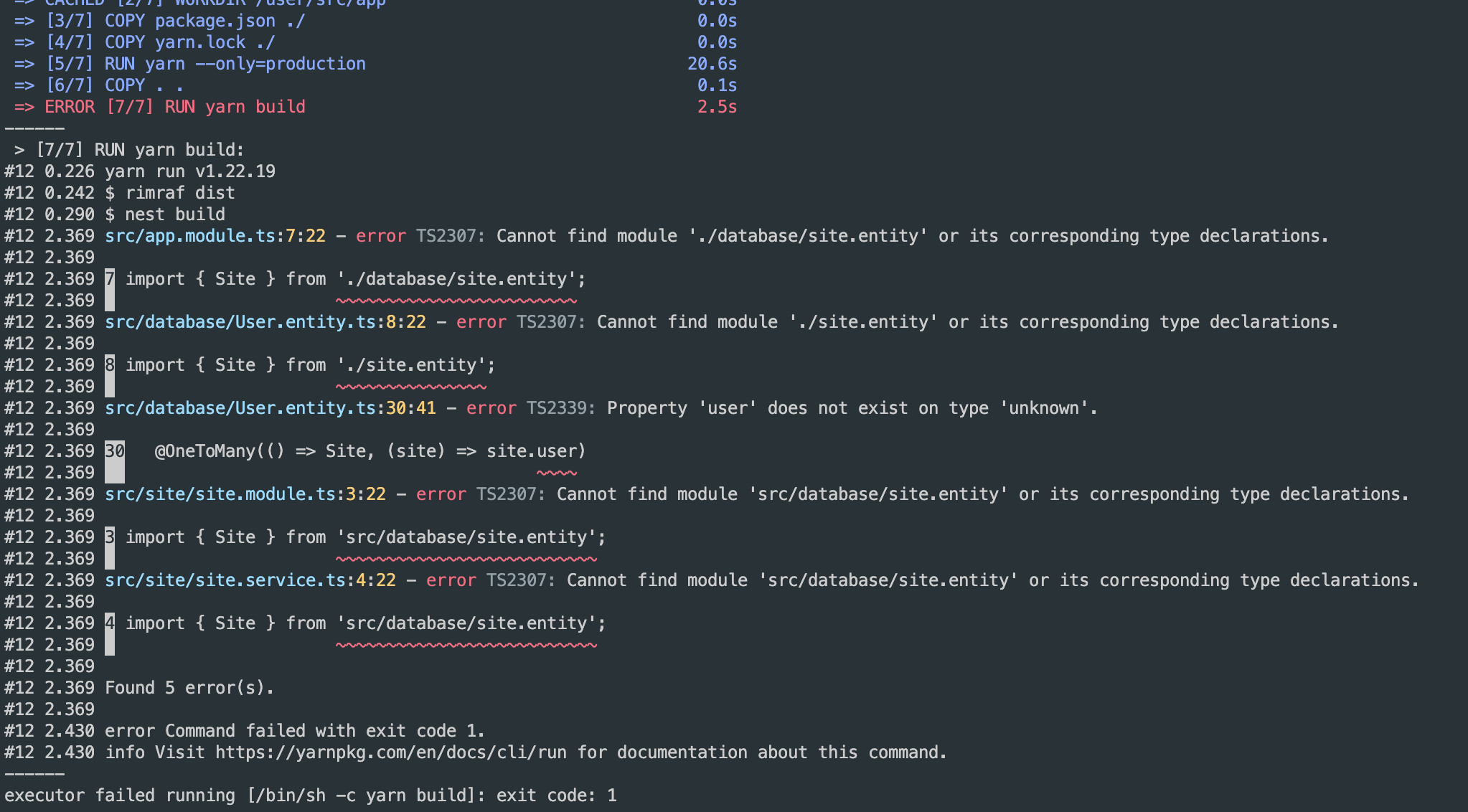Screen dimensions: 1468x812
Task: Click the '@OneToMany' decorator text
Action: (x=204, y=451)
